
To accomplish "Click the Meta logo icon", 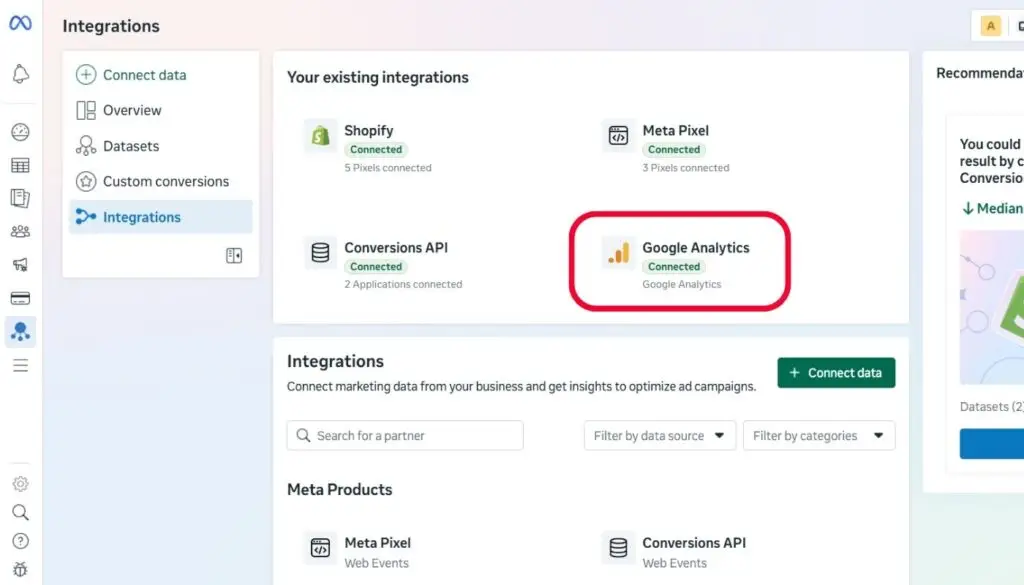I will 20,23.
